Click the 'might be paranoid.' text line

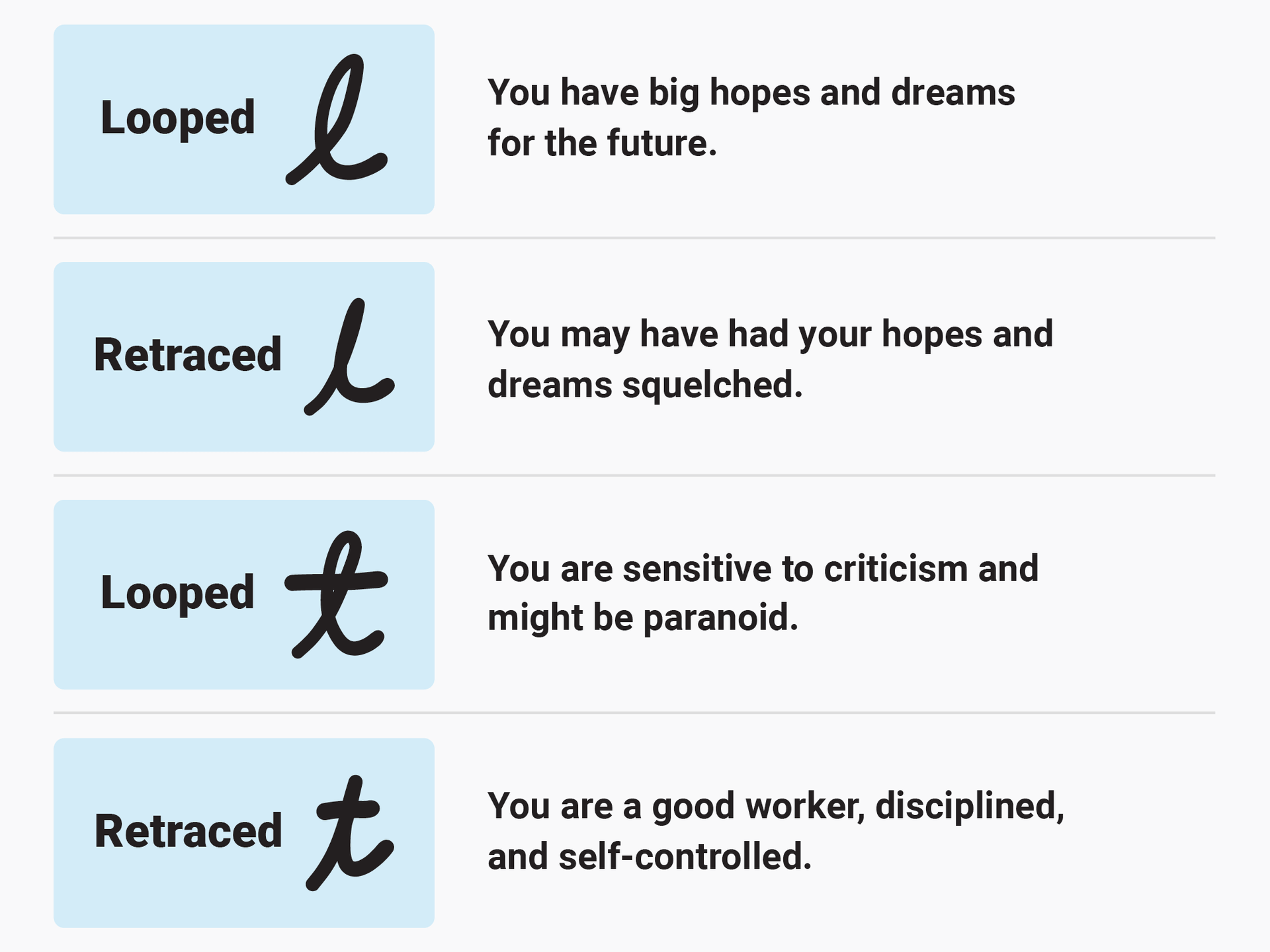(643, 618)
